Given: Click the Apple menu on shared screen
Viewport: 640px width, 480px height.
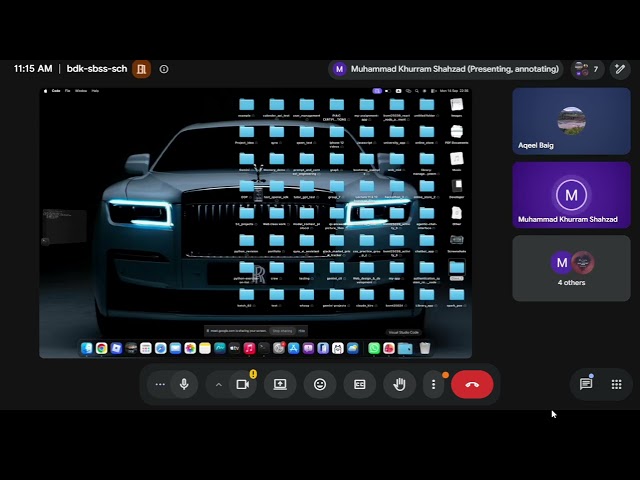Looking at the screenshot, I should point(45,91).
